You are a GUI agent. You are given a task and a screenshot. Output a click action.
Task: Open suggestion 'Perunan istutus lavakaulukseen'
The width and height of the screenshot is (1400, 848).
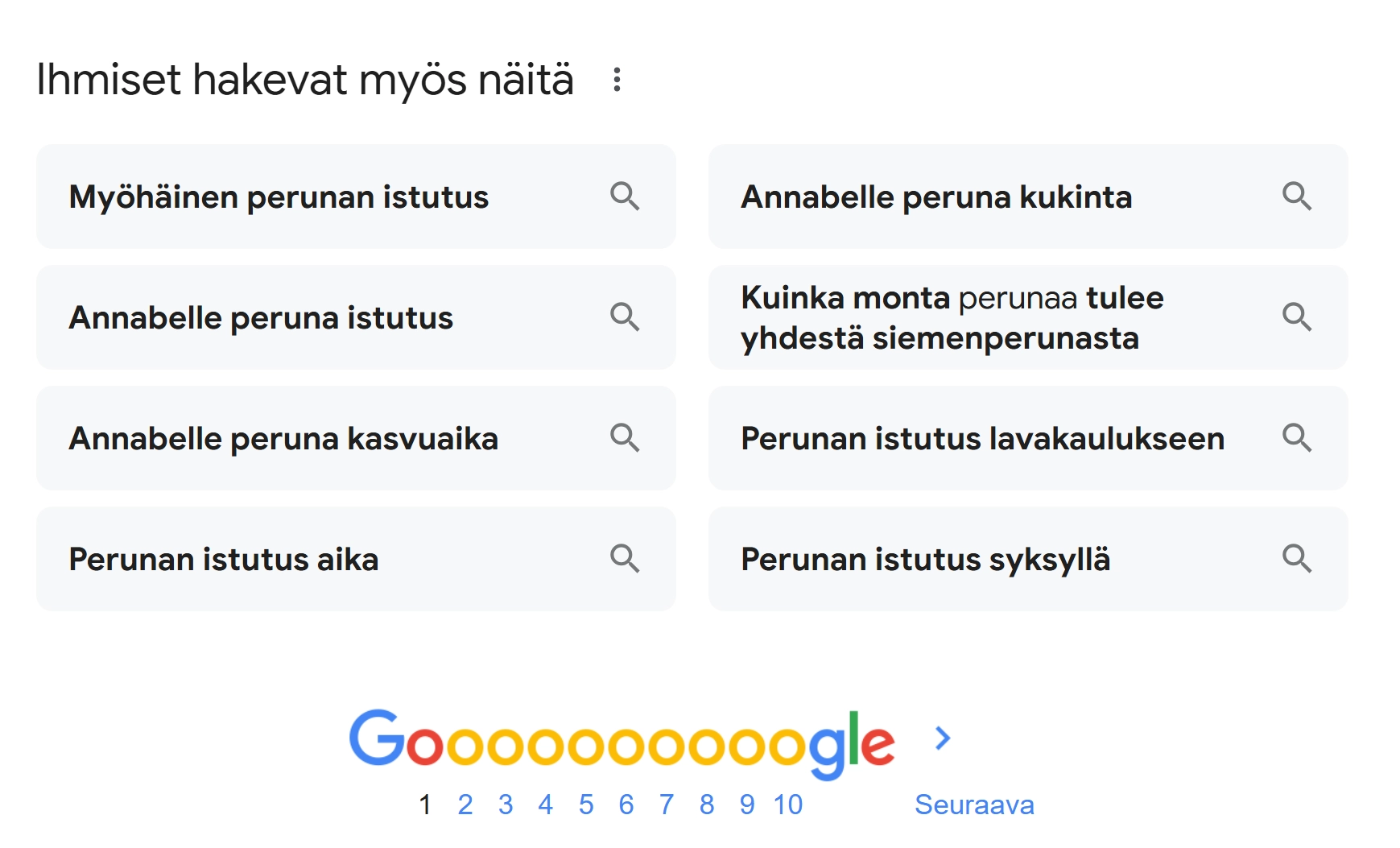[983, 438]
